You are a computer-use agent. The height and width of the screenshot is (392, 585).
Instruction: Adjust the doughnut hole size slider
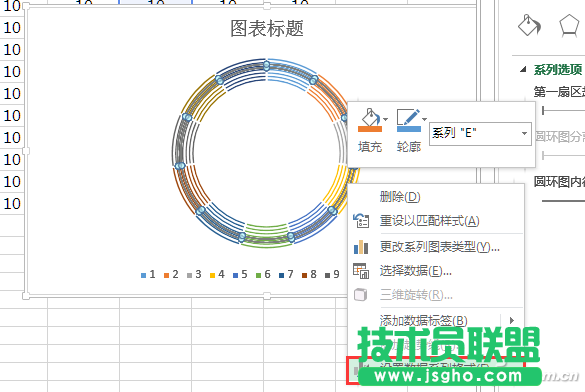point(563,201)
